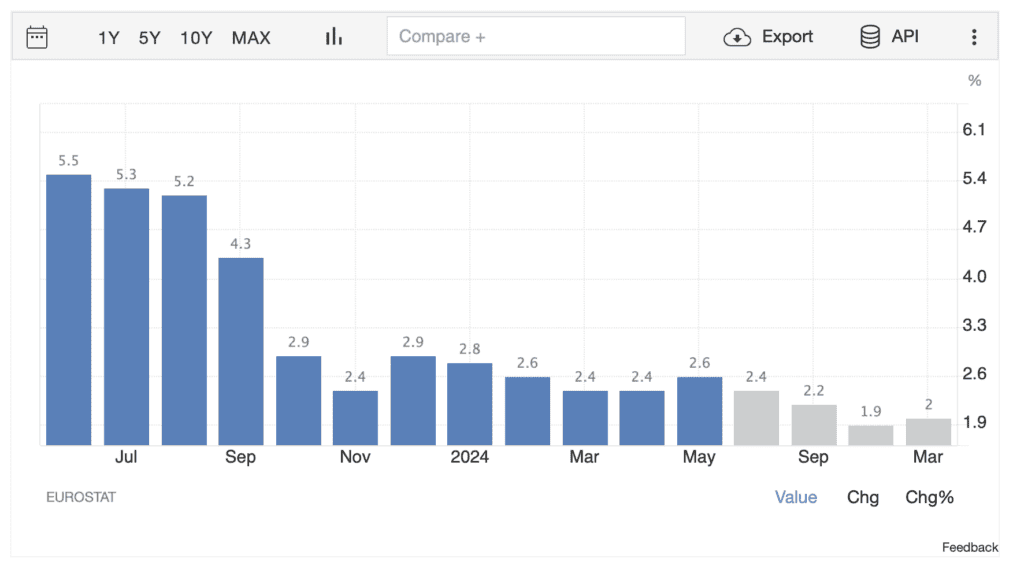Click the Nov x-axis label
Screen dimensions: 1024x569
click(x=355, y=457)
